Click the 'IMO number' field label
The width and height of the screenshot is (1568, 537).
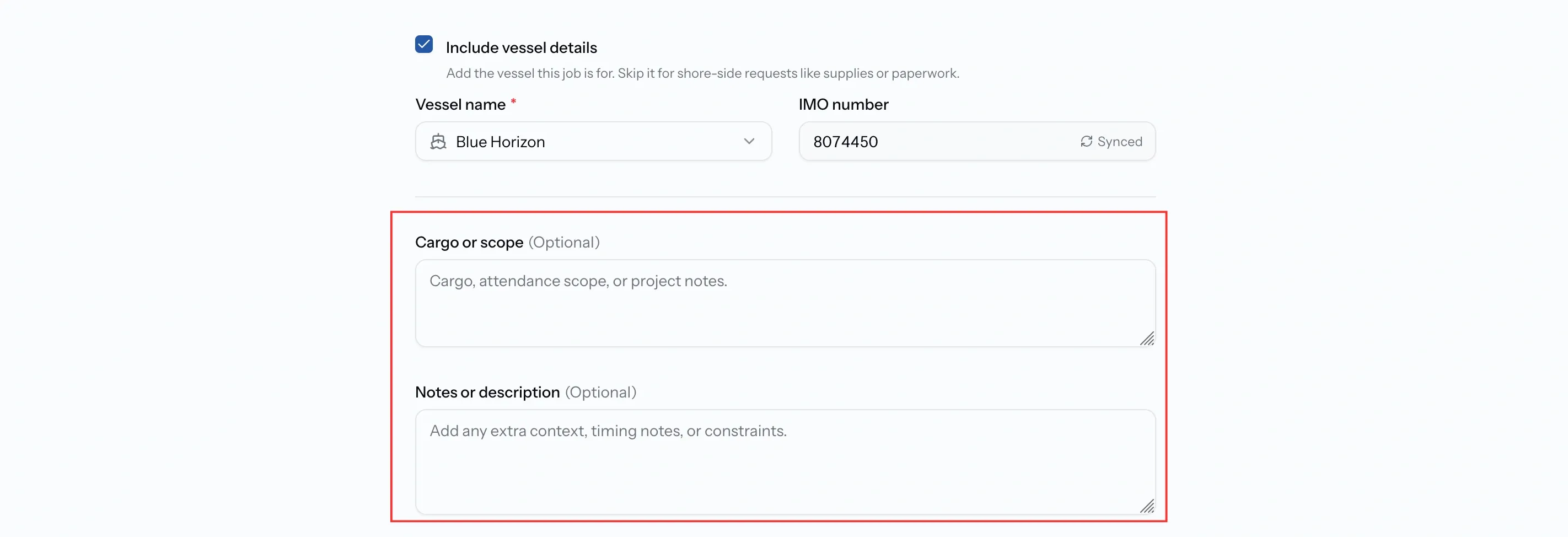click(843, 104)
